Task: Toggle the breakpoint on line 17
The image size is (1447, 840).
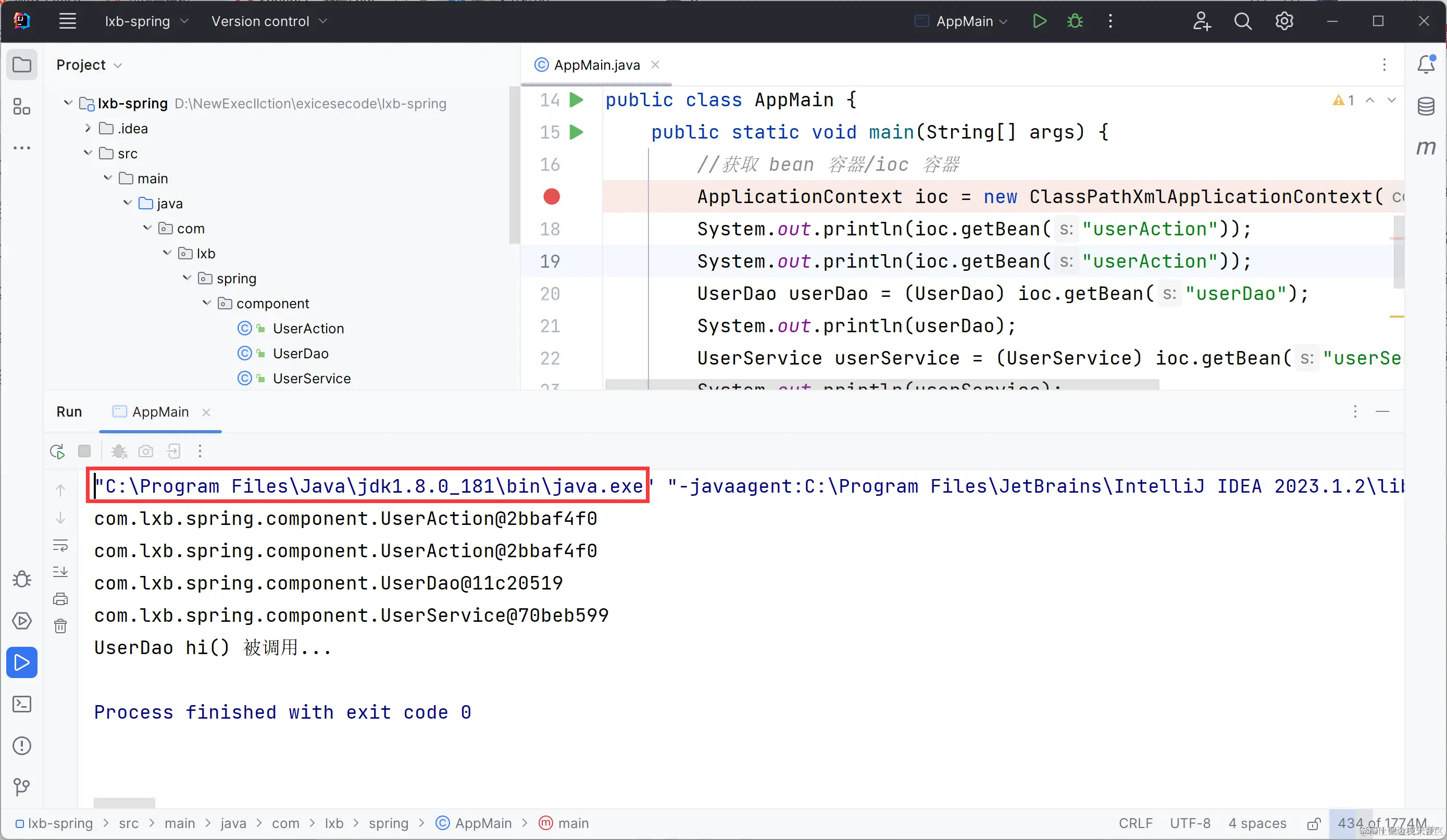Action: (551, 197)
